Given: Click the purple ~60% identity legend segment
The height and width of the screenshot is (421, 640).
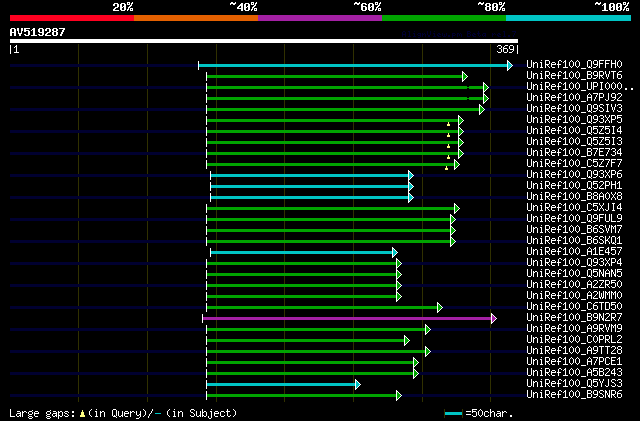Looking at the screenshot, I should (320, 18).
